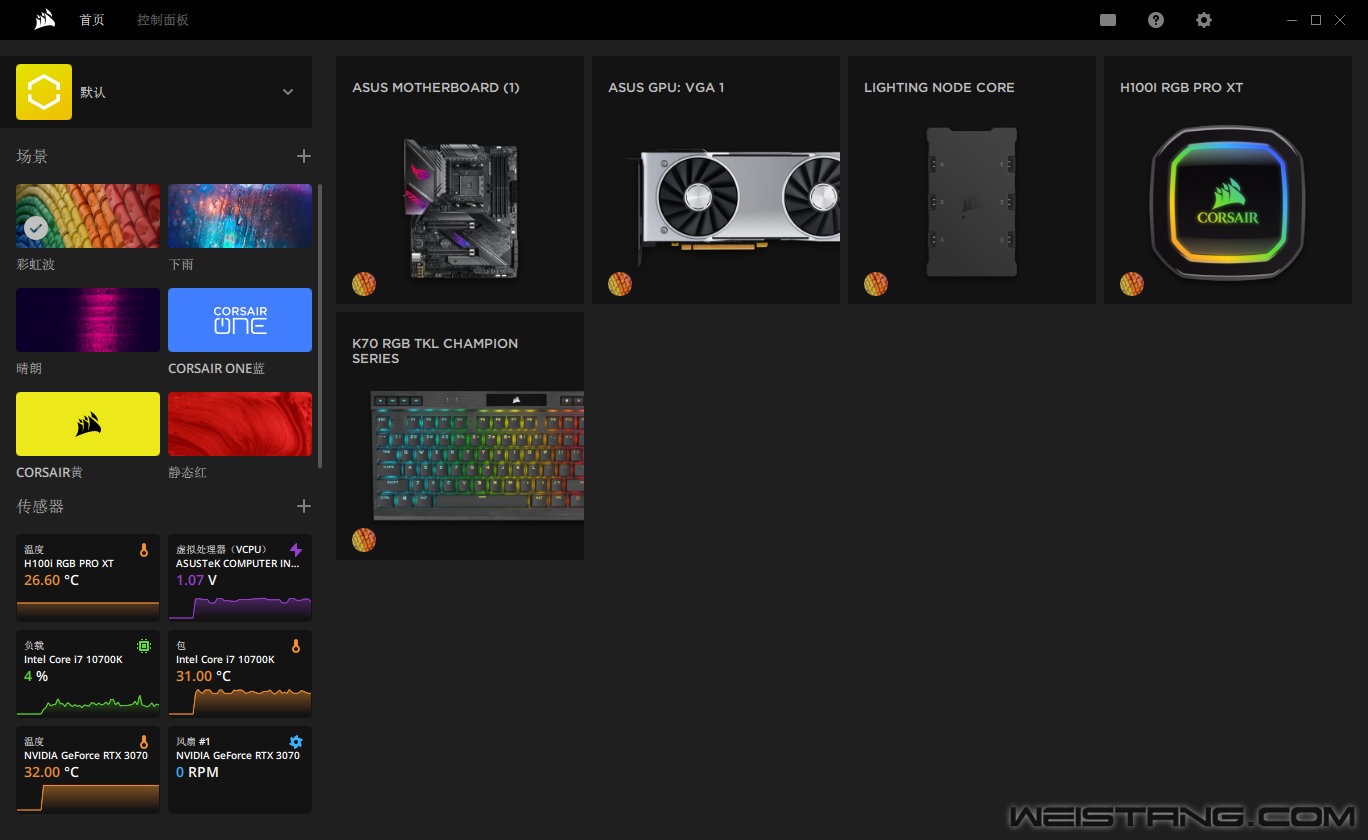Click lighting badge on K70 RGB TKL tile
The width and height of the screenshot is (1368, 840).
(x=364, y=540)
